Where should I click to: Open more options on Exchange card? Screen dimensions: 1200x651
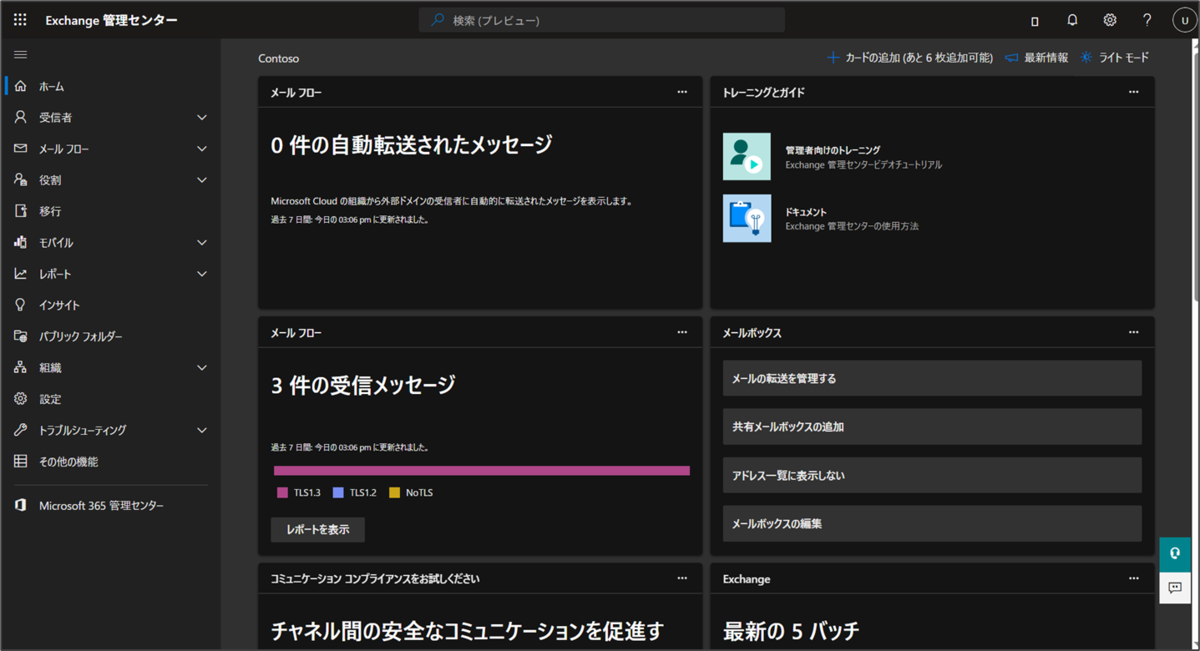point(1133,578)
